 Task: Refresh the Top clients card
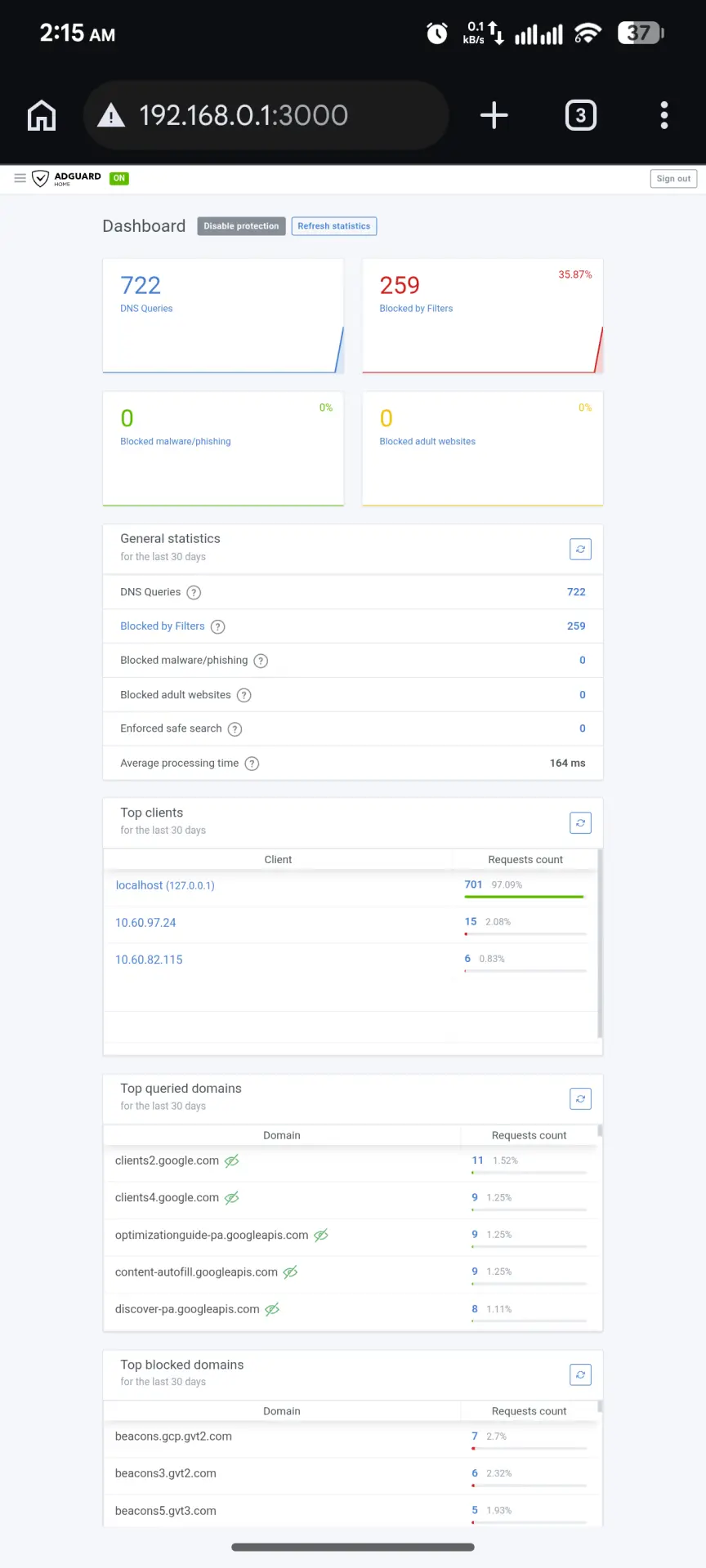580,823
